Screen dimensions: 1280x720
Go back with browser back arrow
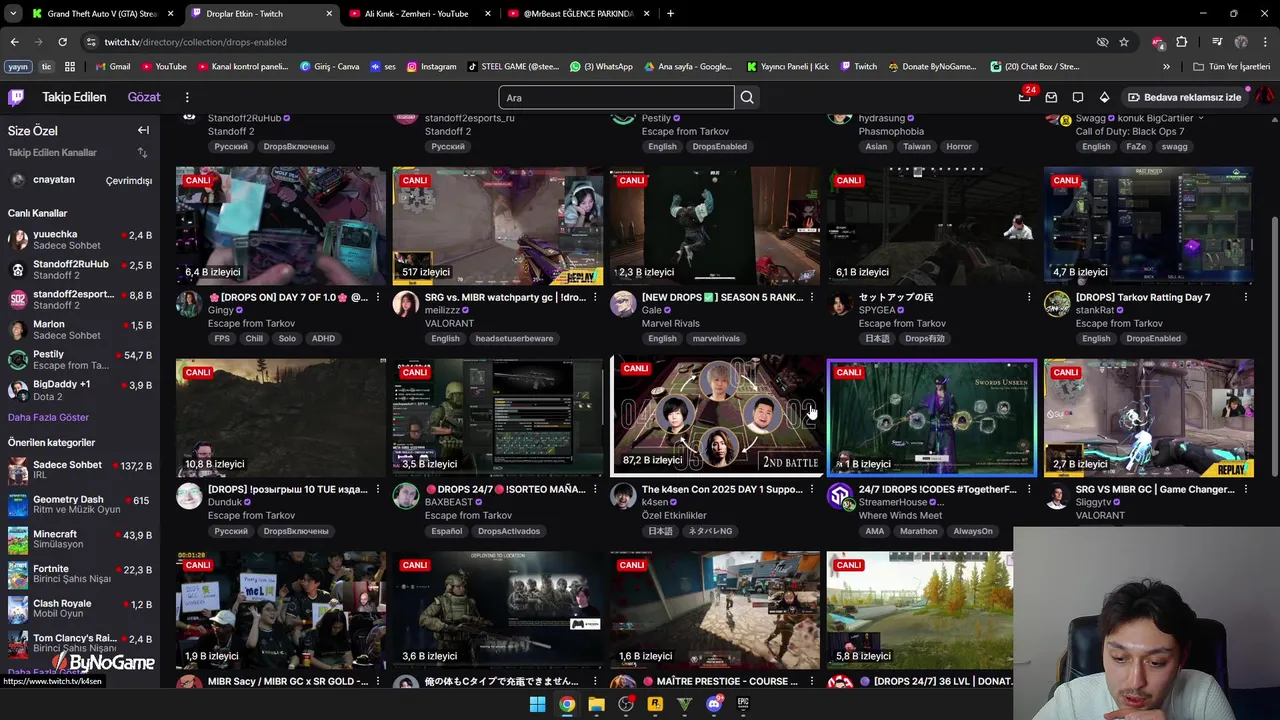point(14,42)
